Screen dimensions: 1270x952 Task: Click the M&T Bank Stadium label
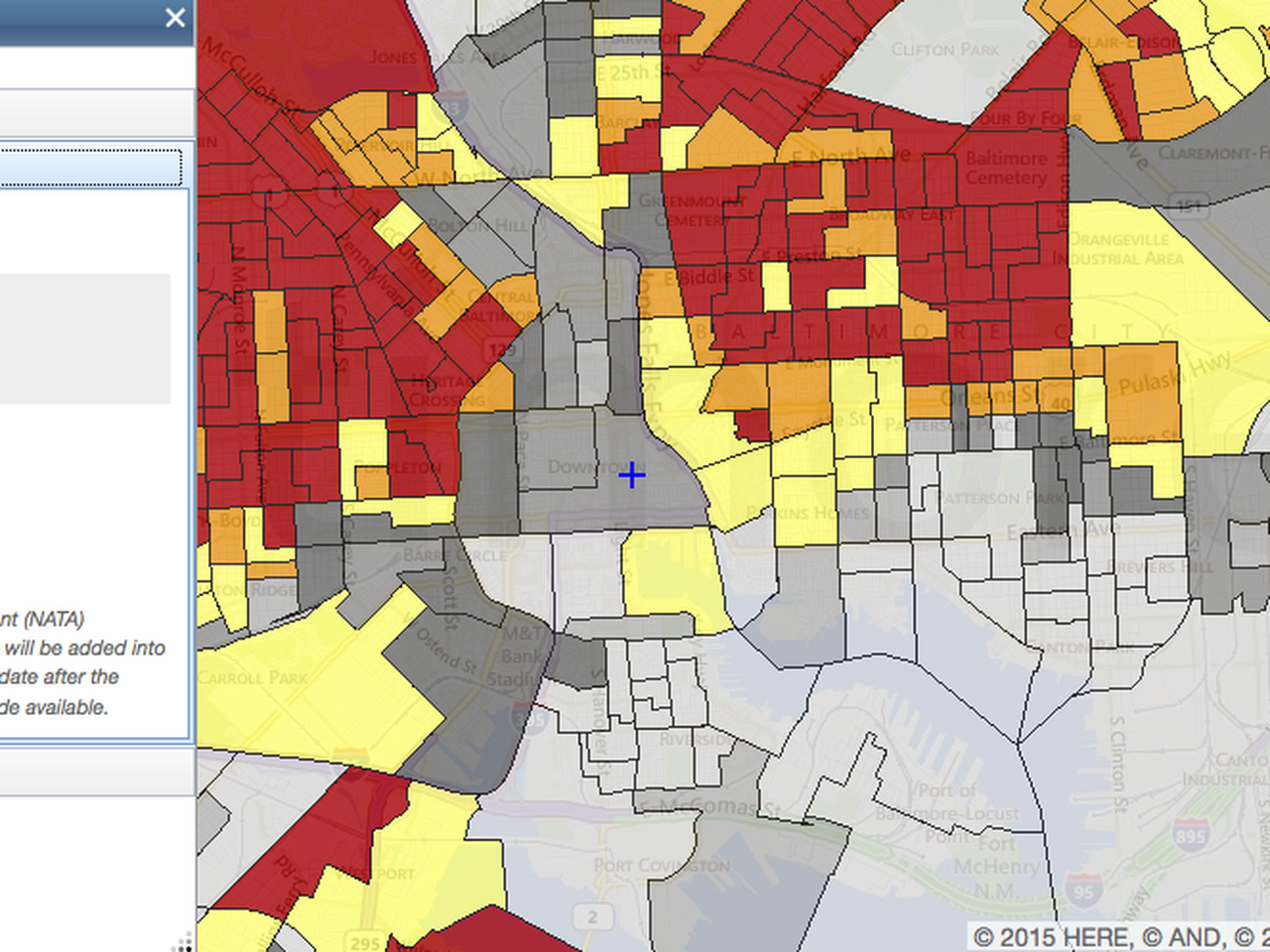coord(521,656)
